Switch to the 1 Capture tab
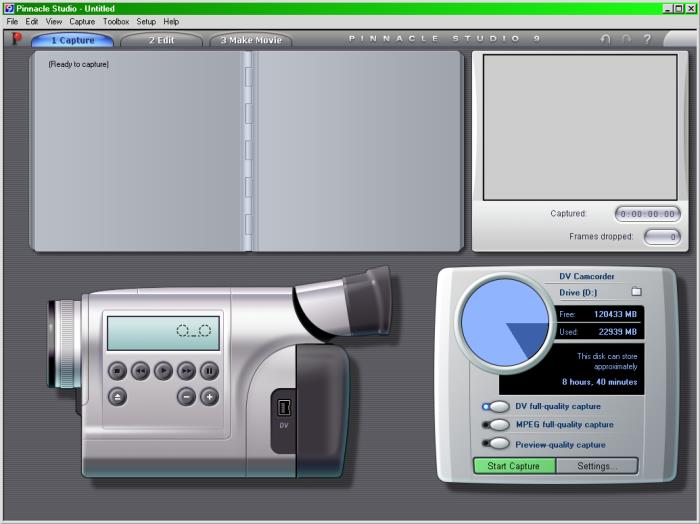Image resolution: width=700 pixels, height=524 pixels. pos(72,40)
